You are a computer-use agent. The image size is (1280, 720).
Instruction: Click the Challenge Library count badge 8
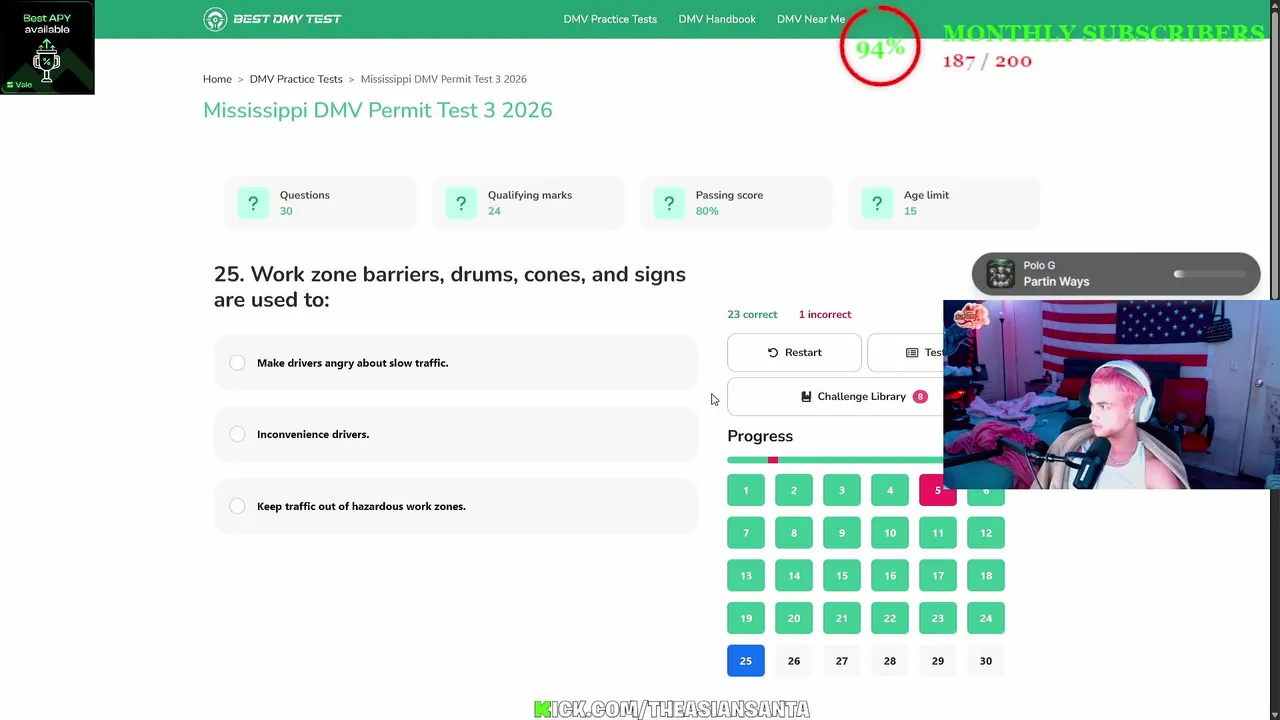(x=920, y=396)
